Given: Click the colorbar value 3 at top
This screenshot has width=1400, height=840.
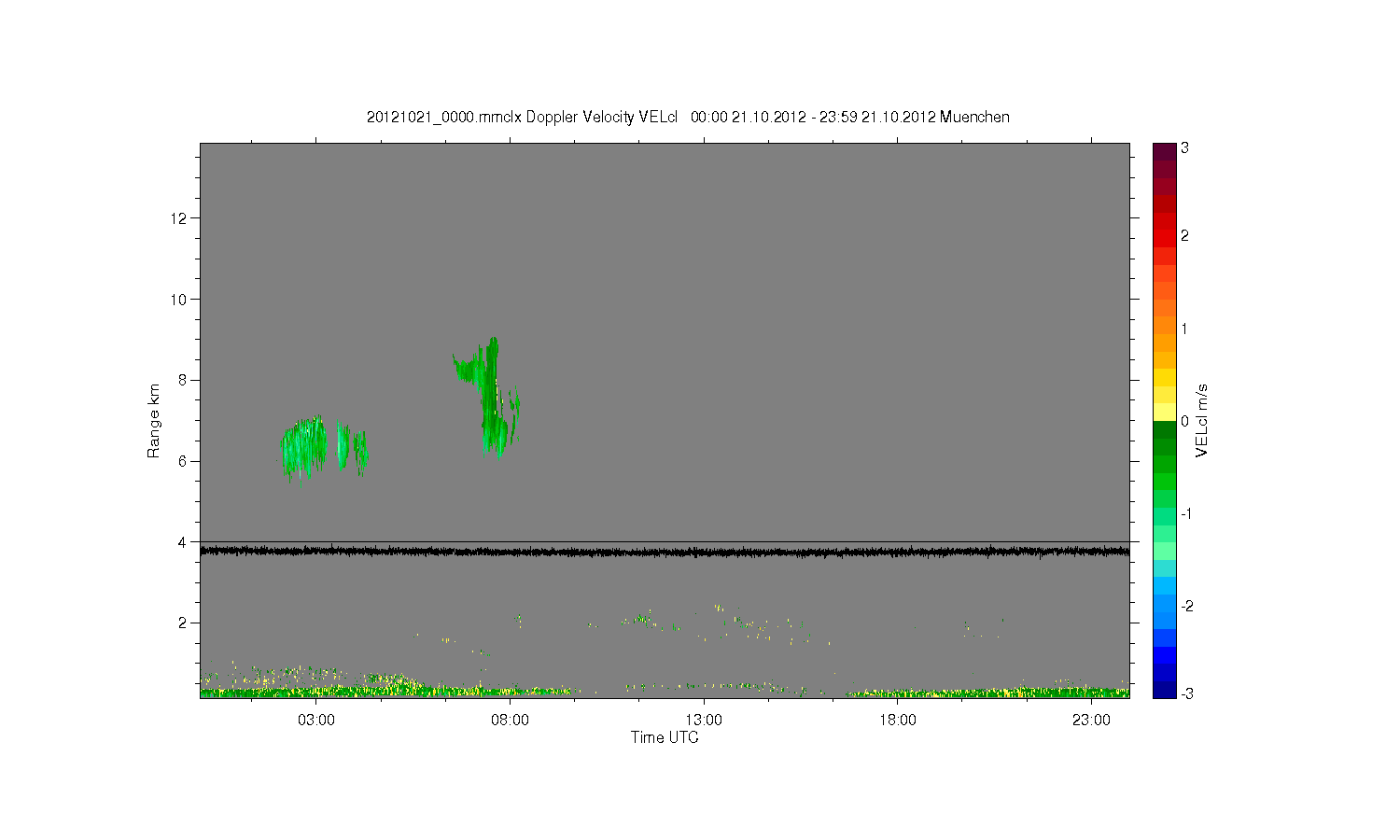Looking at the screenshot, I should (1184, 148).
